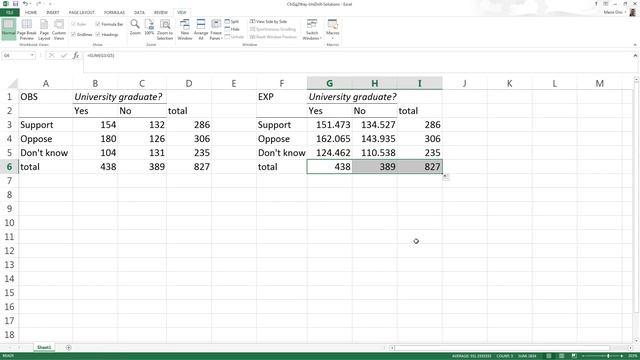This screenshot has width=640, height=360.
Task: Click the Cancel X in formula bar
Action: 51,56
